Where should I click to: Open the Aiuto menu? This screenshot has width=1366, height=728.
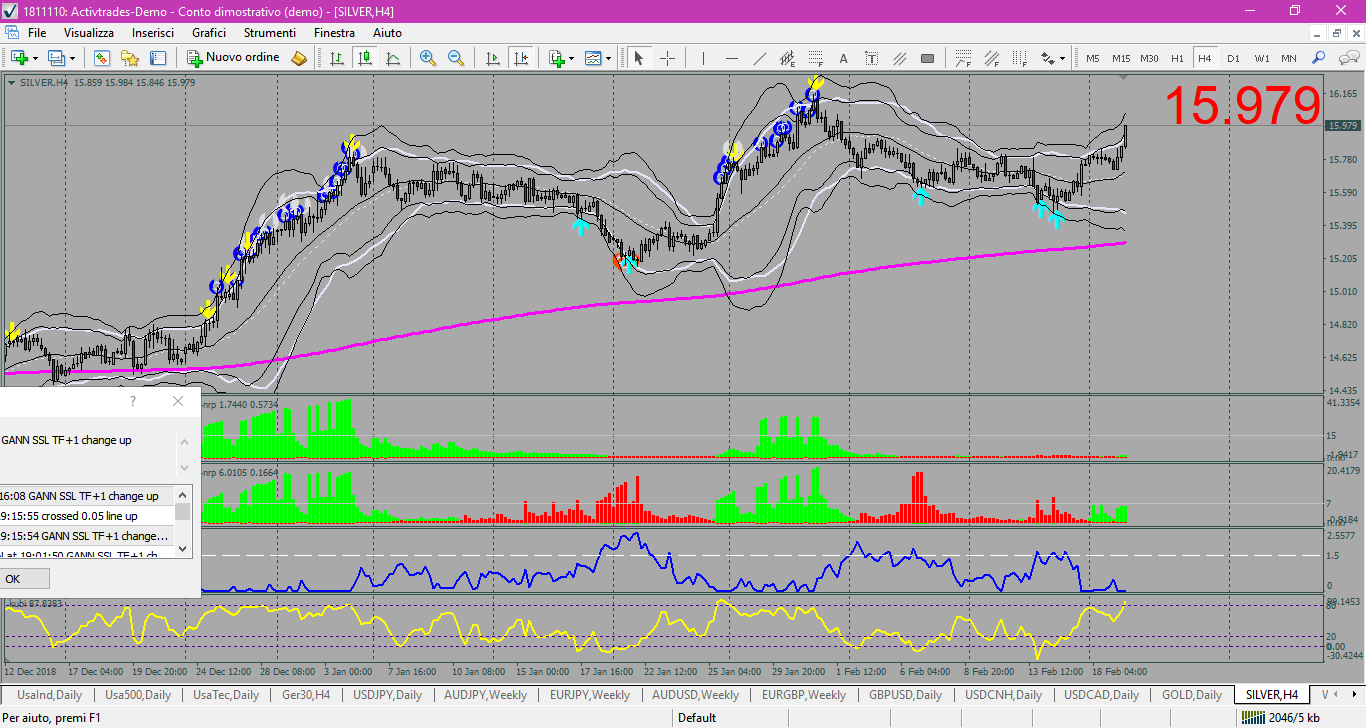coord(387,33)
